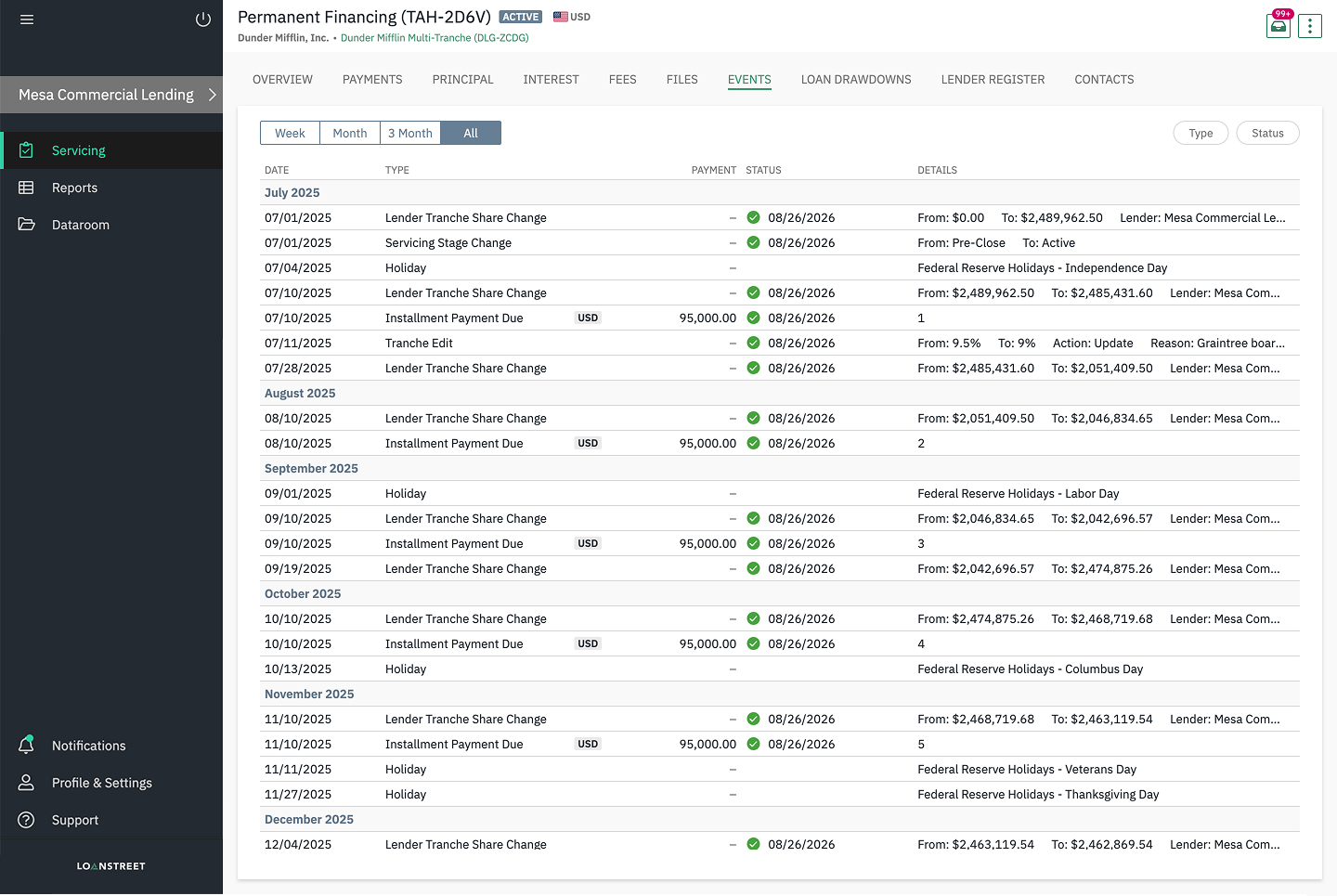Click the Support question mark icon
Screen dimensions: 1337x896
26,820
